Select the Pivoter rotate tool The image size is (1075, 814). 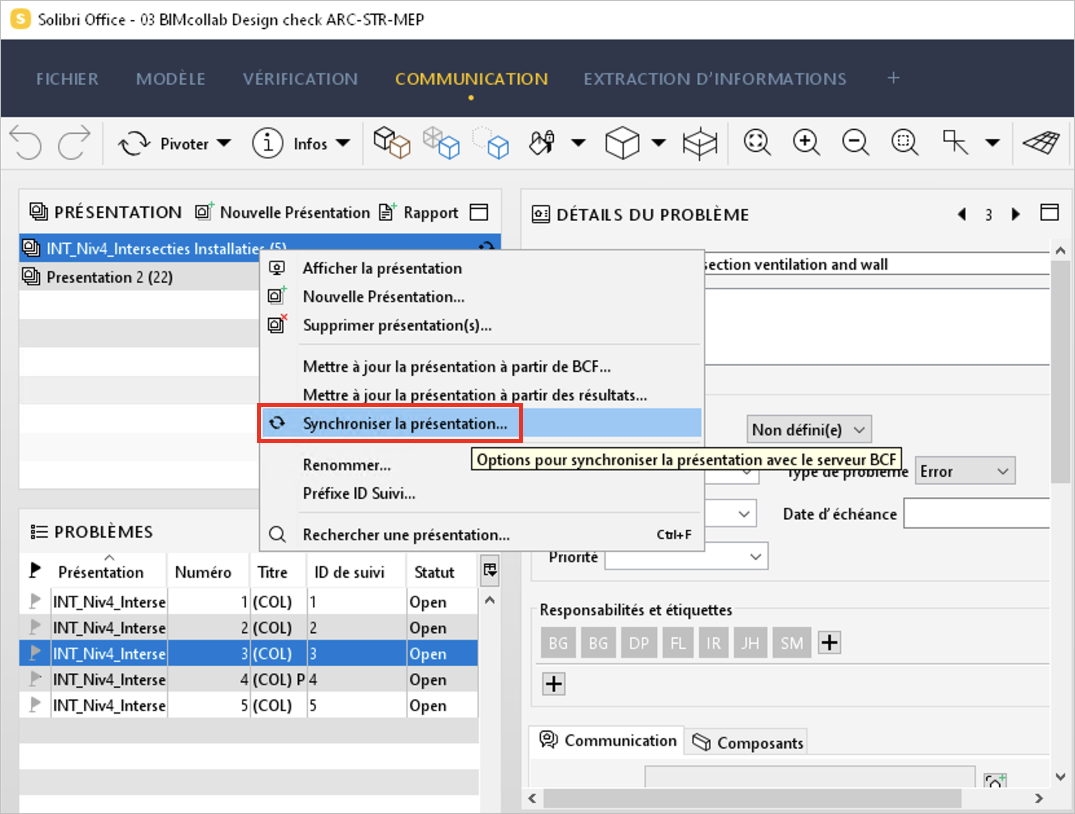pyautogui.click(x=163, y=143)
